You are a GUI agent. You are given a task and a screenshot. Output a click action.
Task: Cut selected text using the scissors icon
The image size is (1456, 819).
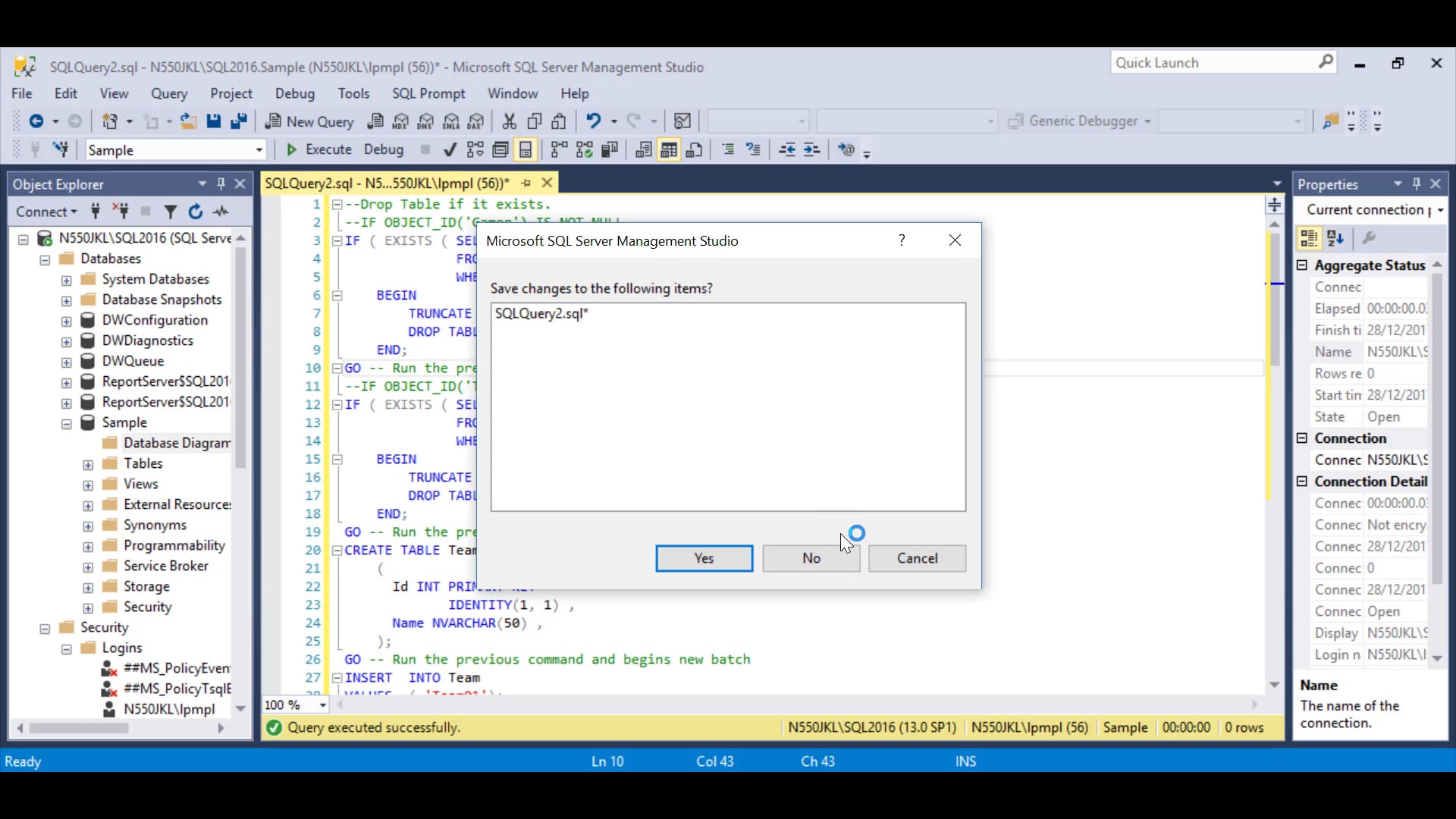coord(510,121)
